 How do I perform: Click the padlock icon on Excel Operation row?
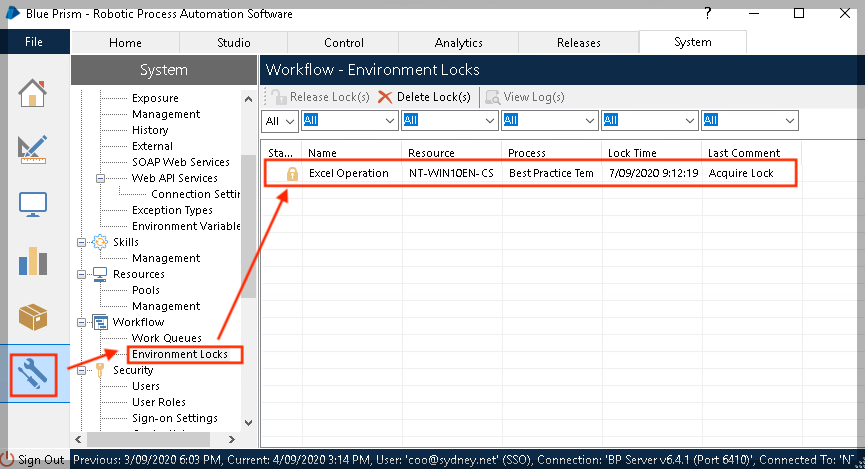[292, 174]
